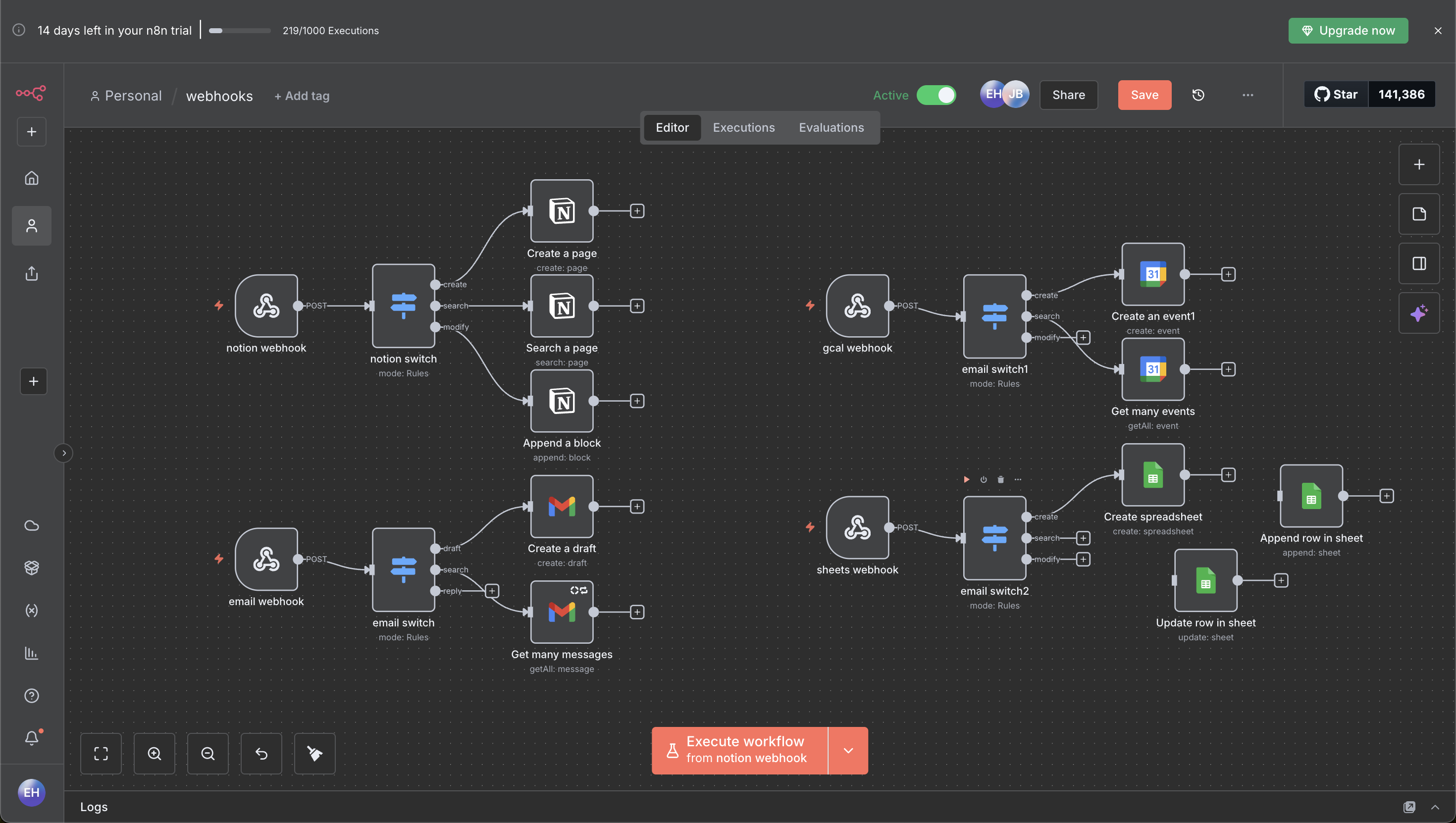Click the tidy up workflow broom icon

315,754
